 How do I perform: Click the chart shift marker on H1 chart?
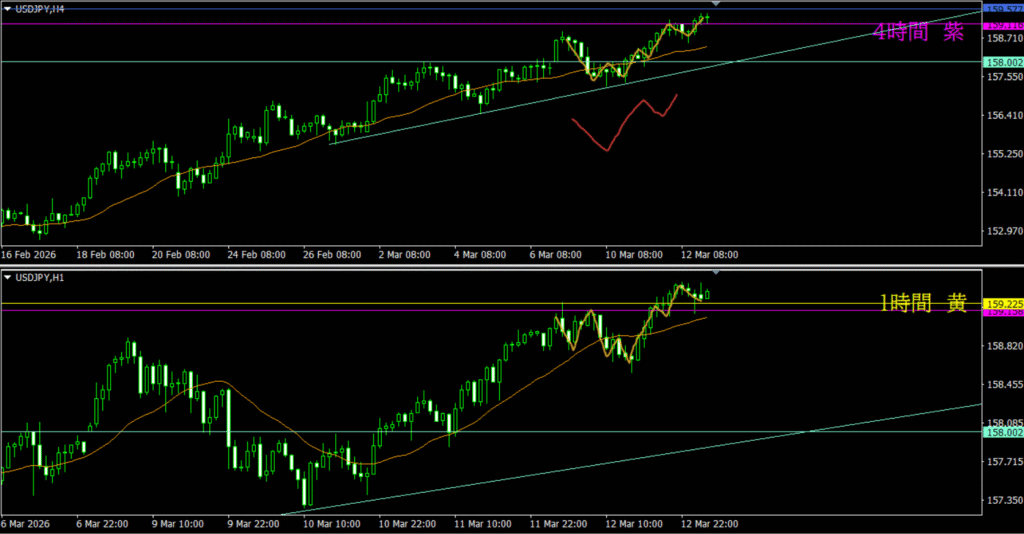coord(715,273)
